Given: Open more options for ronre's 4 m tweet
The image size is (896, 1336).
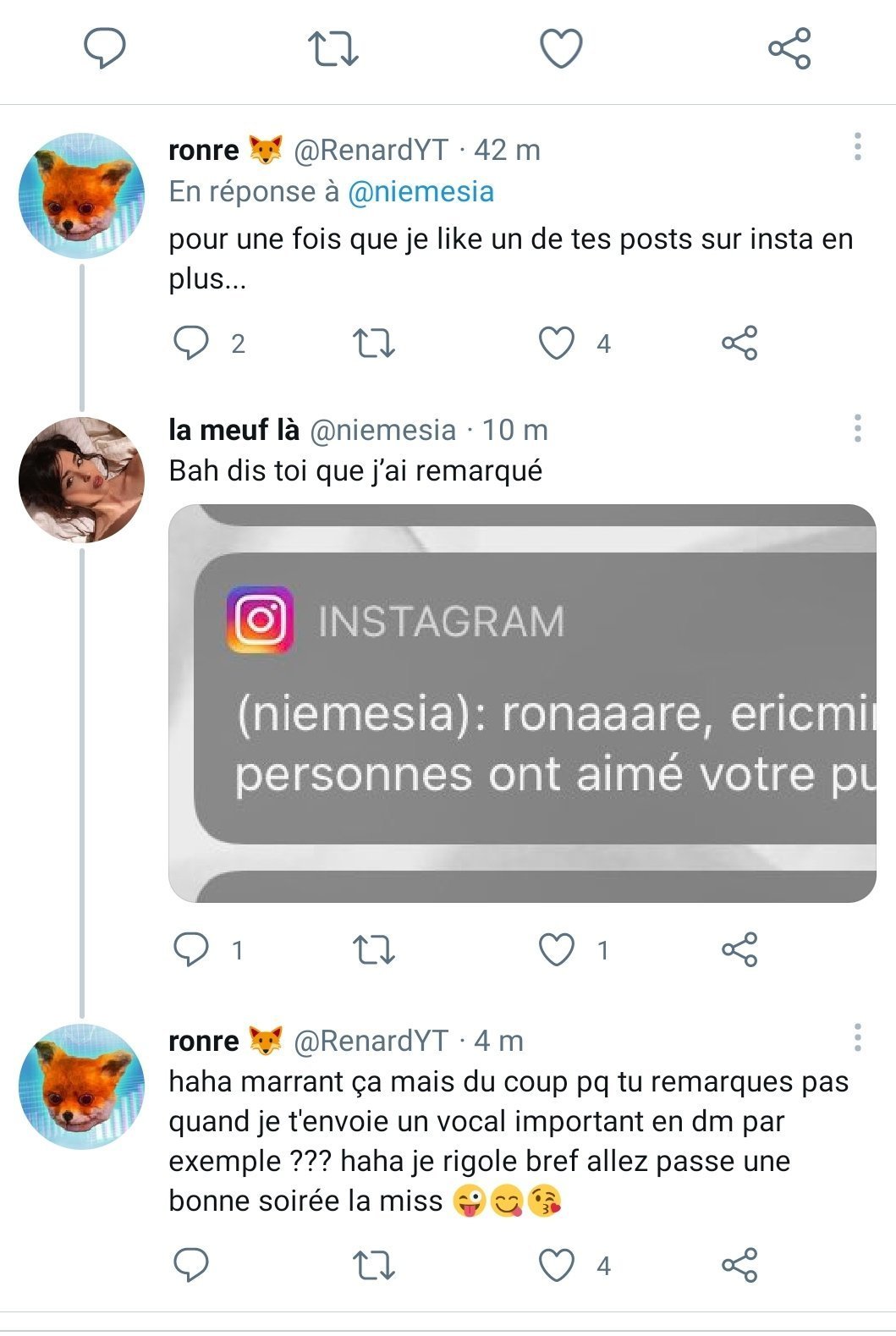Looking at the screenshot, I should coord(858,1037).
